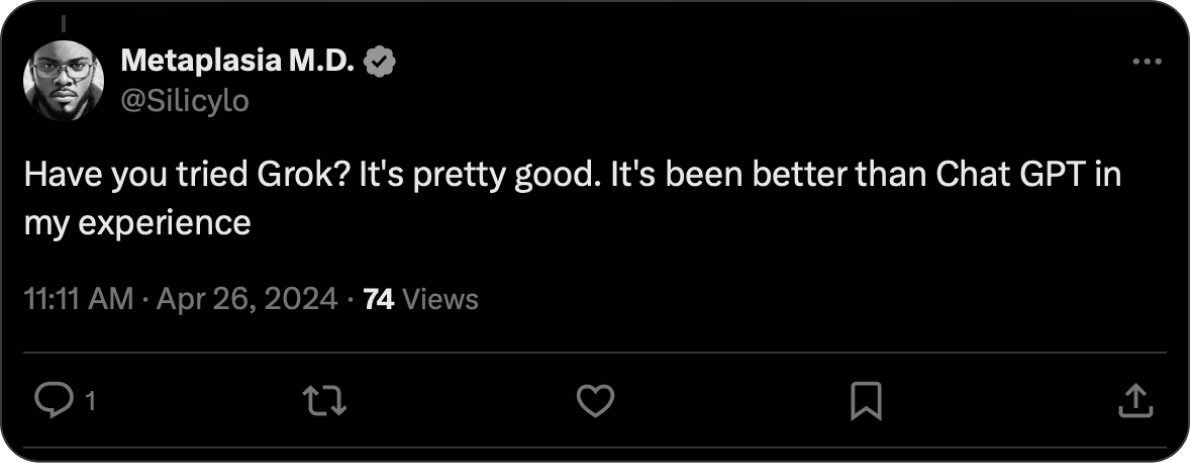Click the 'my experience' line of tweet text

coord(137,222)
